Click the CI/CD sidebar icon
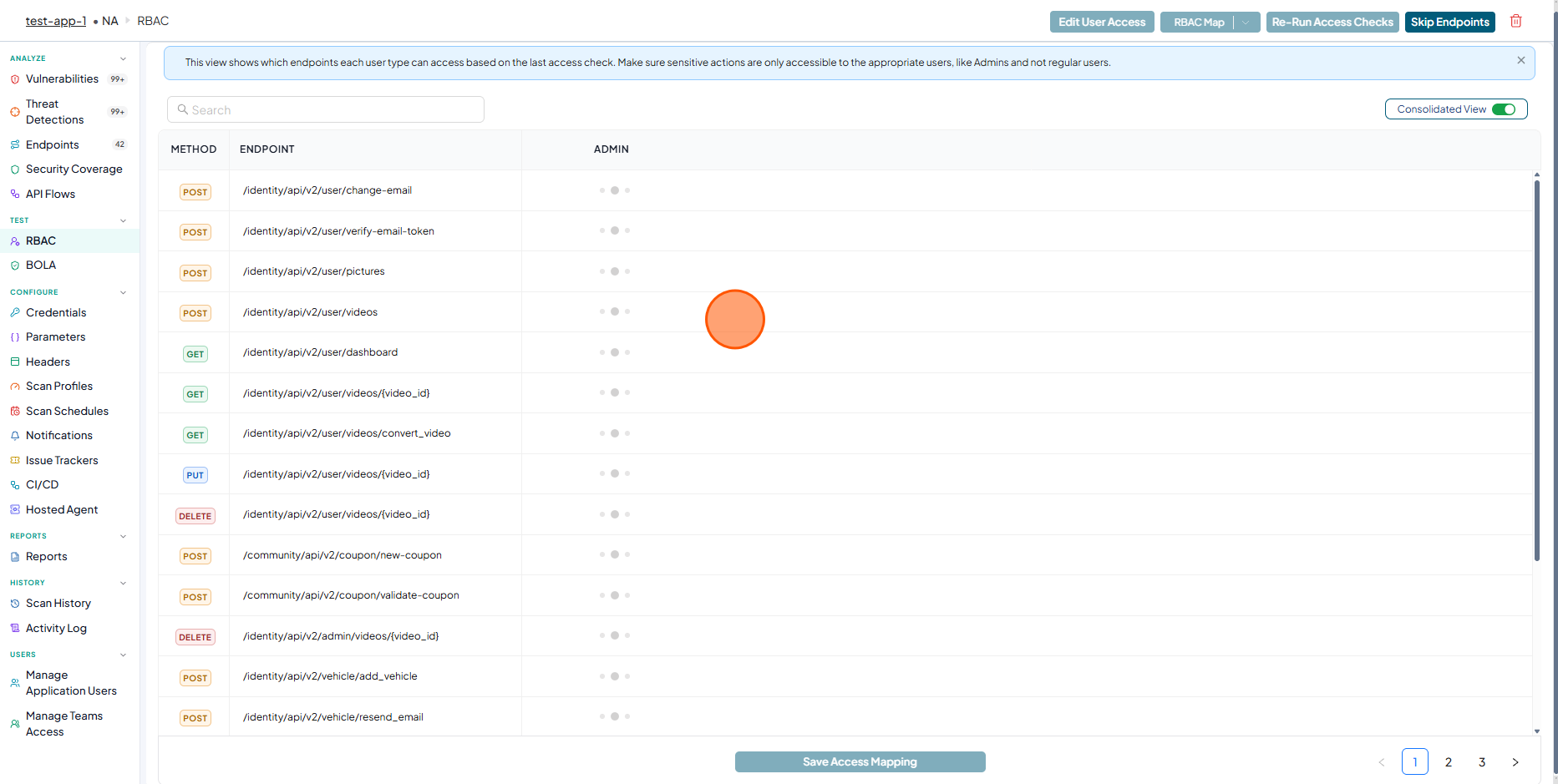 point(15,485)
